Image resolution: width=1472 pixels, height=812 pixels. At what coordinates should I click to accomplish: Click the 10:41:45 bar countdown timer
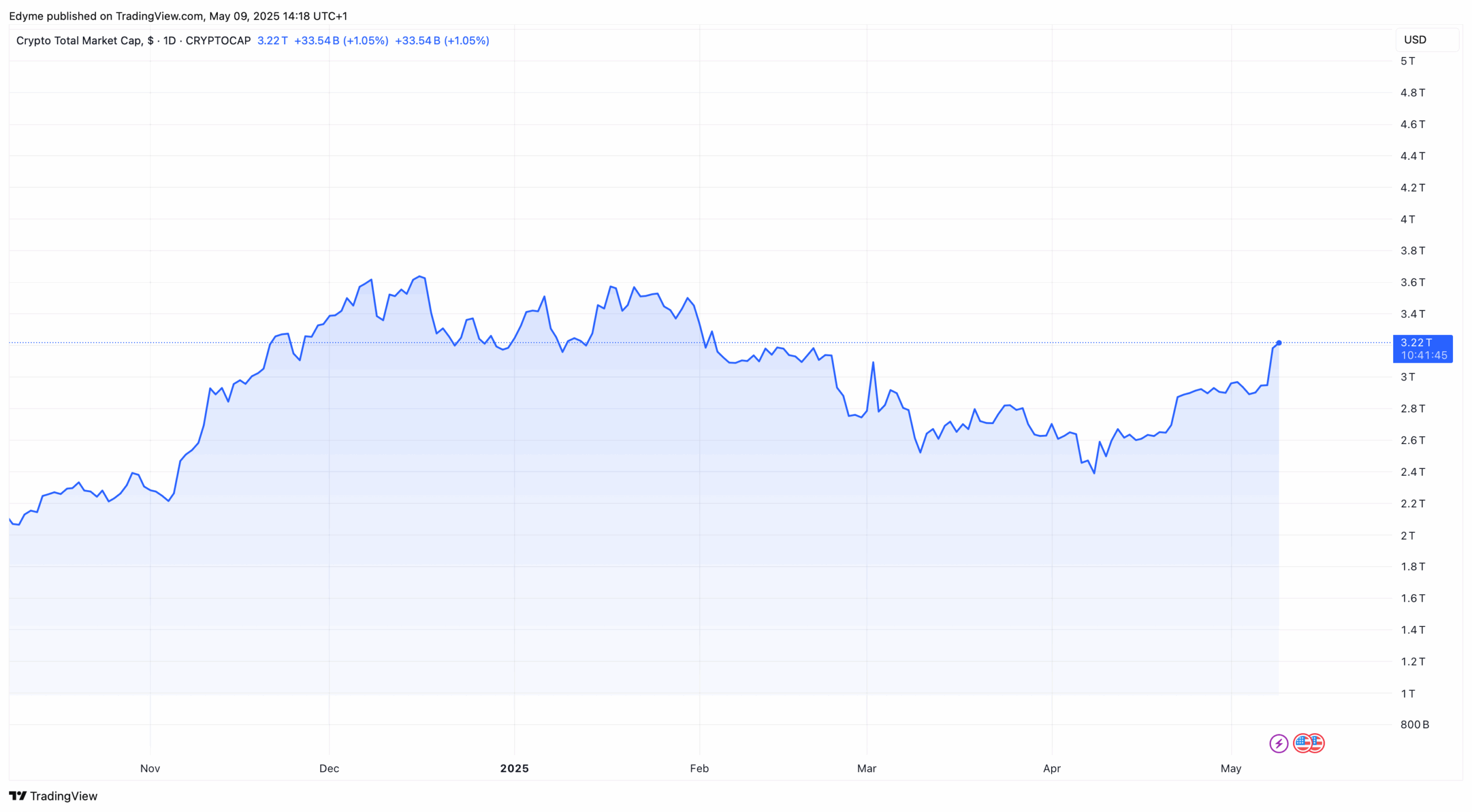click(1423, 355)
